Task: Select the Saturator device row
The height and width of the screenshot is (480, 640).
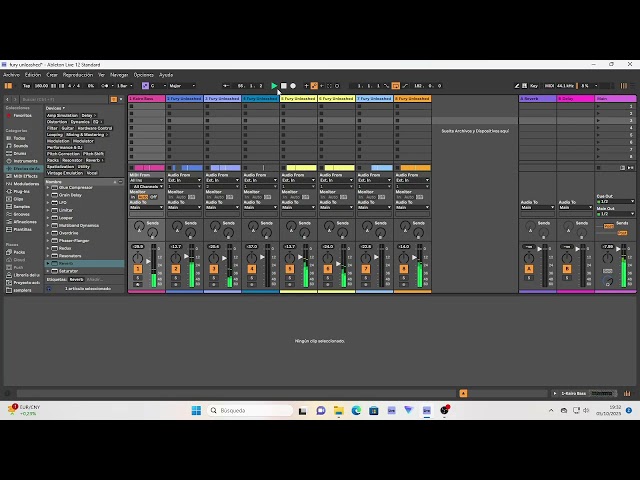Action: pos(84,271)
